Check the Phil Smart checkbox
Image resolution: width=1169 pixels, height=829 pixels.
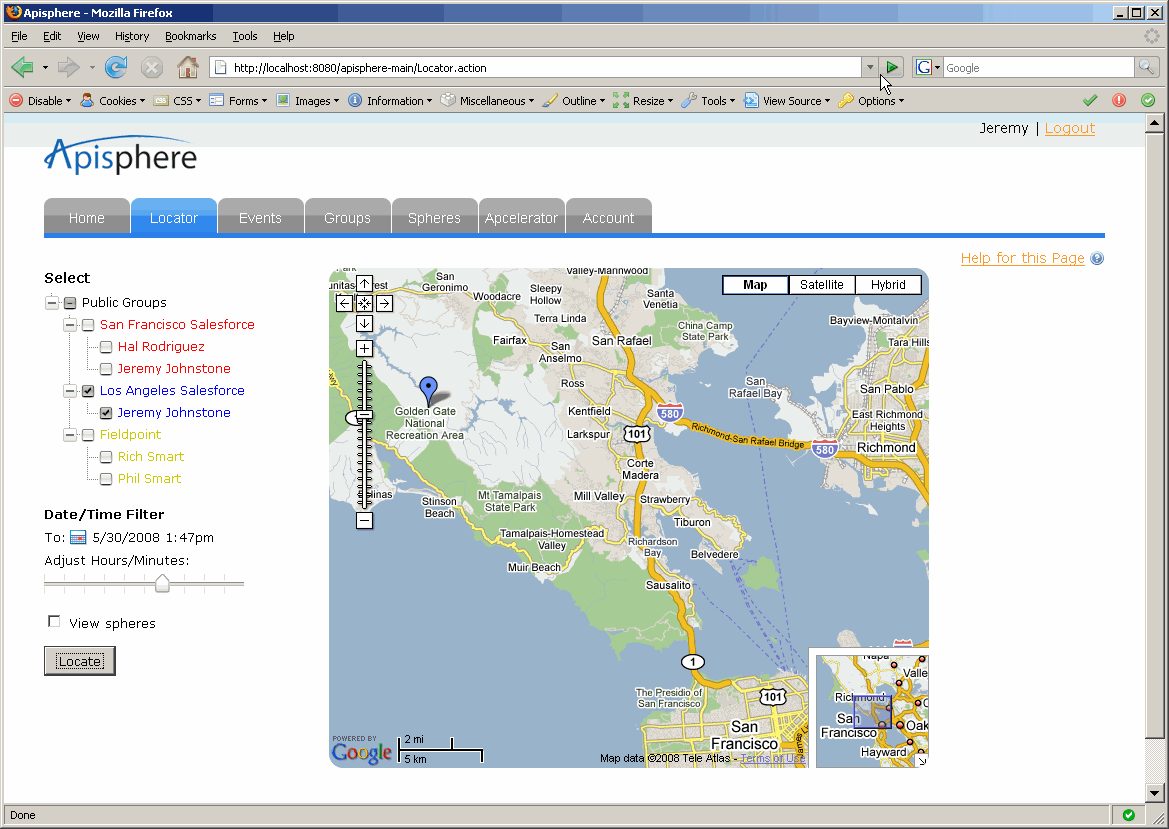click(106, 479)
